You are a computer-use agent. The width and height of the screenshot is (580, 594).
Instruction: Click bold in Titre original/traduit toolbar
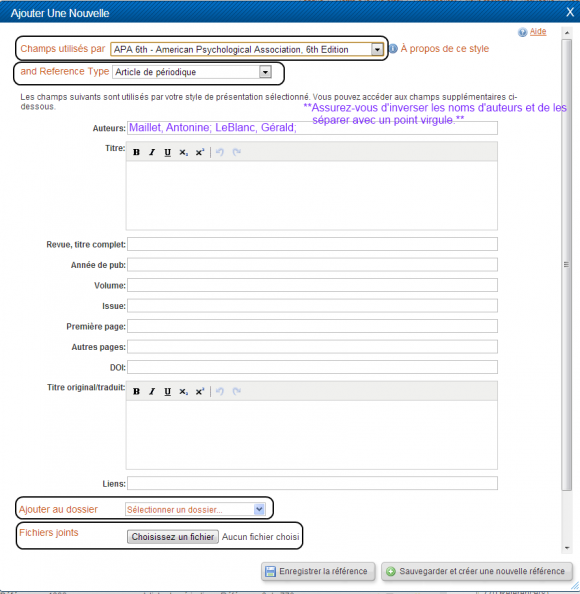click(136, 391)
